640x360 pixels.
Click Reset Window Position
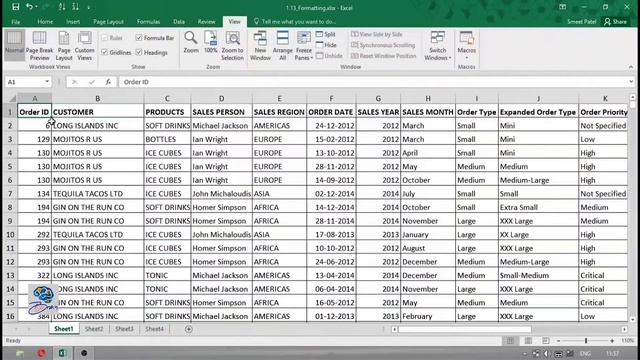384,56
